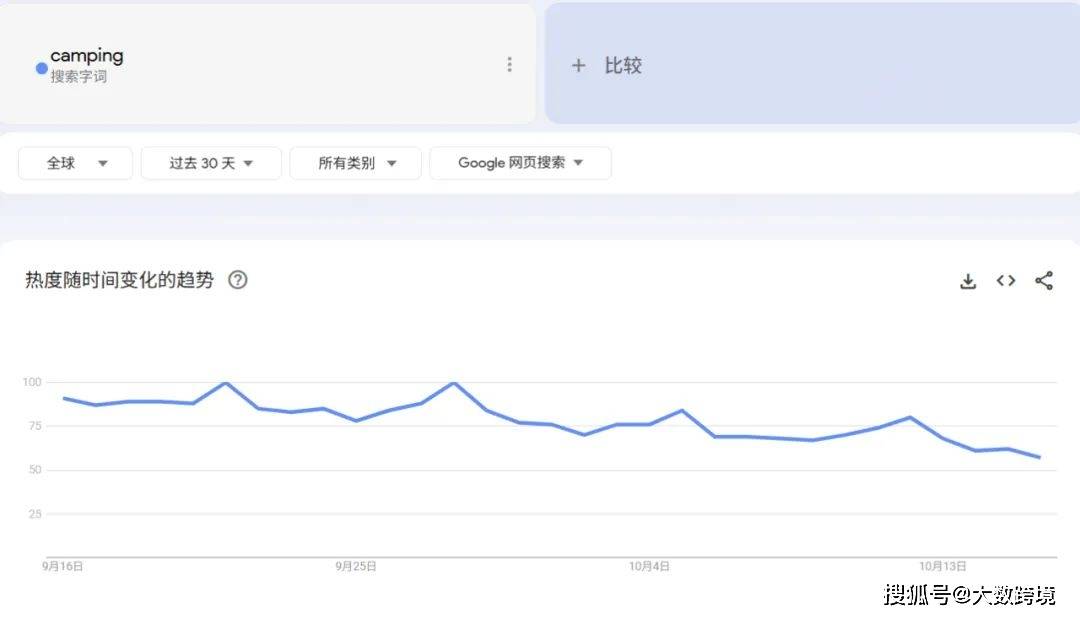Open the category dropdown 所有类别
Screen dimensions: 1080x618
click(x=355, y=163)
